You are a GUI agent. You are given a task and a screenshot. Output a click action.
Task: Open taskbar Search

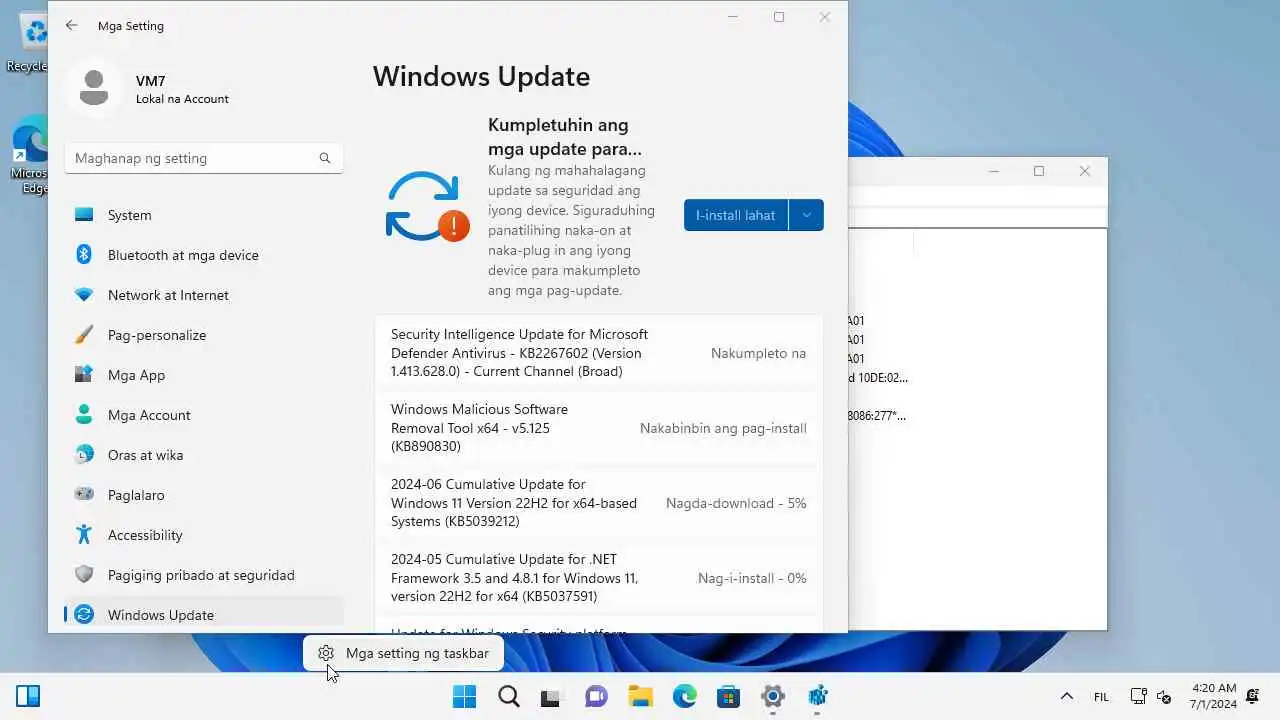tap(508, 696)
